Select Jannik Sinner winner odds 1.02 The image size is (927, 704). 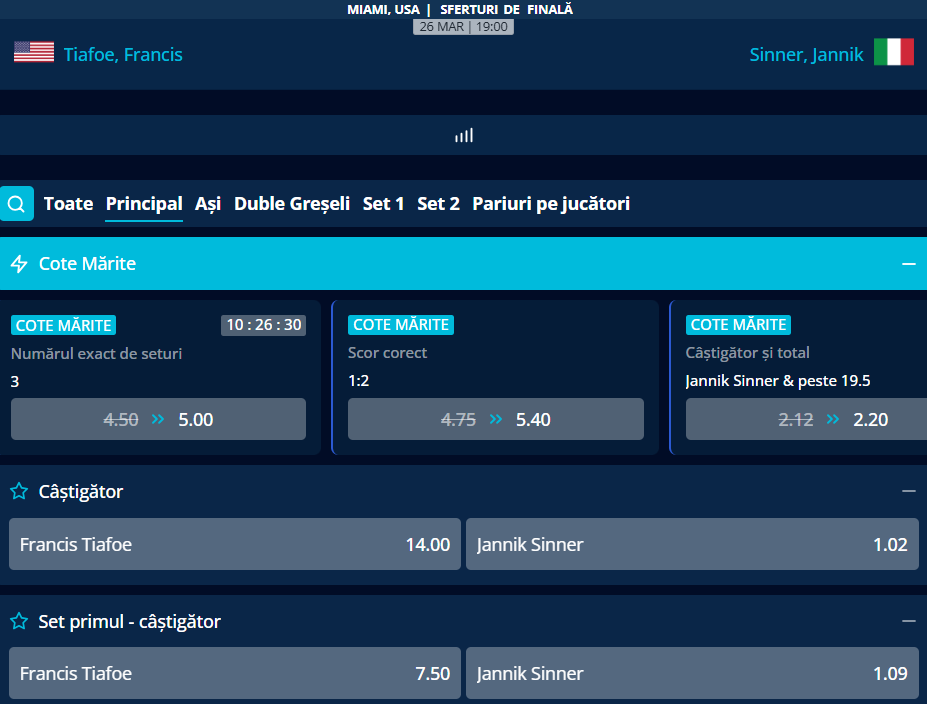[x=692, y=545]
